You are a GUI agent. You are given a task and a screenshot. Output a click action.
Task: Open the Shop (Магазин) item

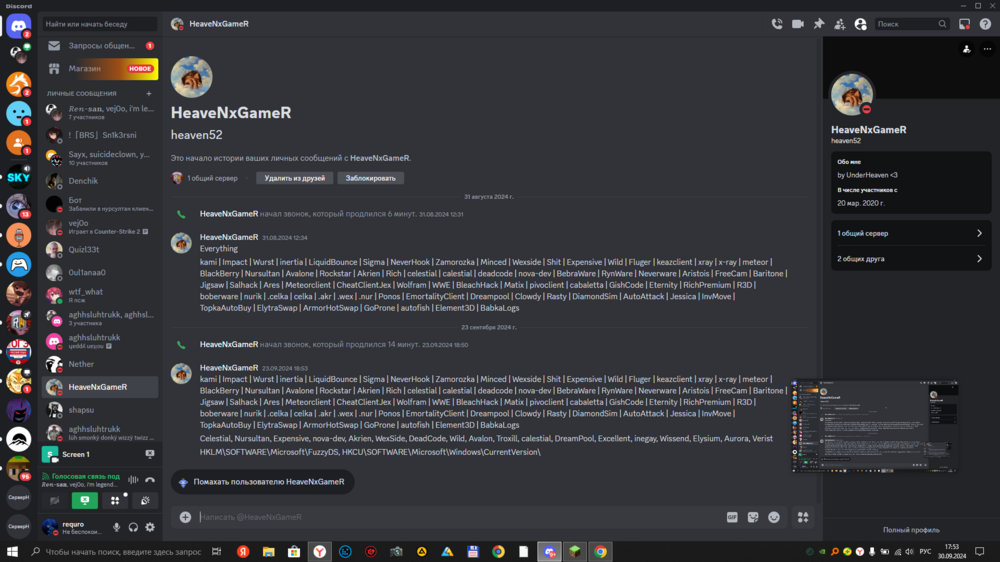click(x=100, y=68)
